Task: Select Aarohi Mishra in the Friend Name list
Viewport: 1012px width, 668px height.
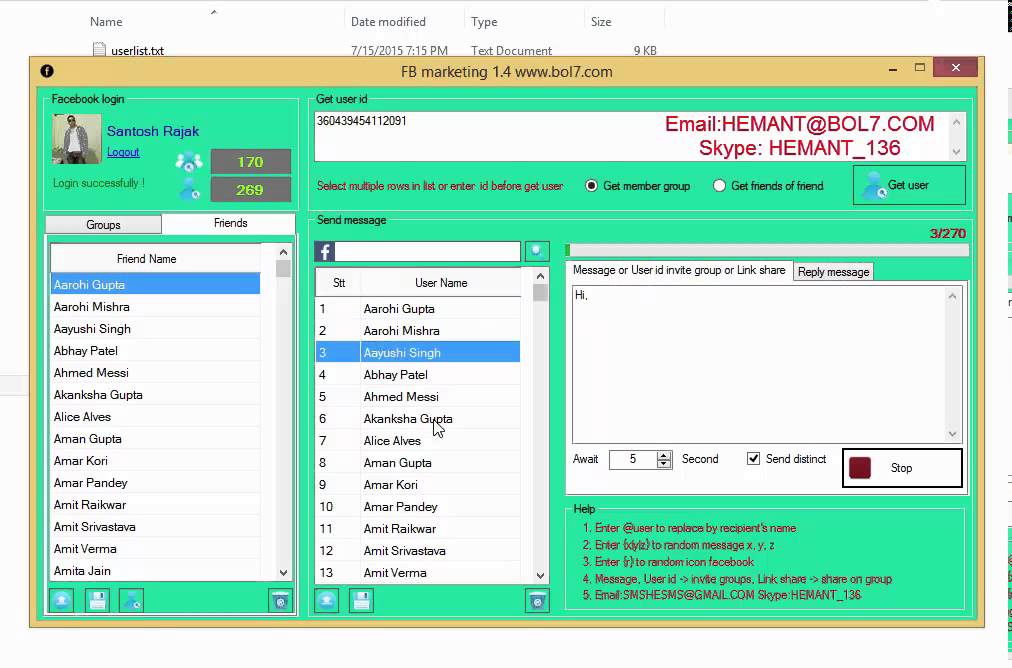Action: pos(155,307)
